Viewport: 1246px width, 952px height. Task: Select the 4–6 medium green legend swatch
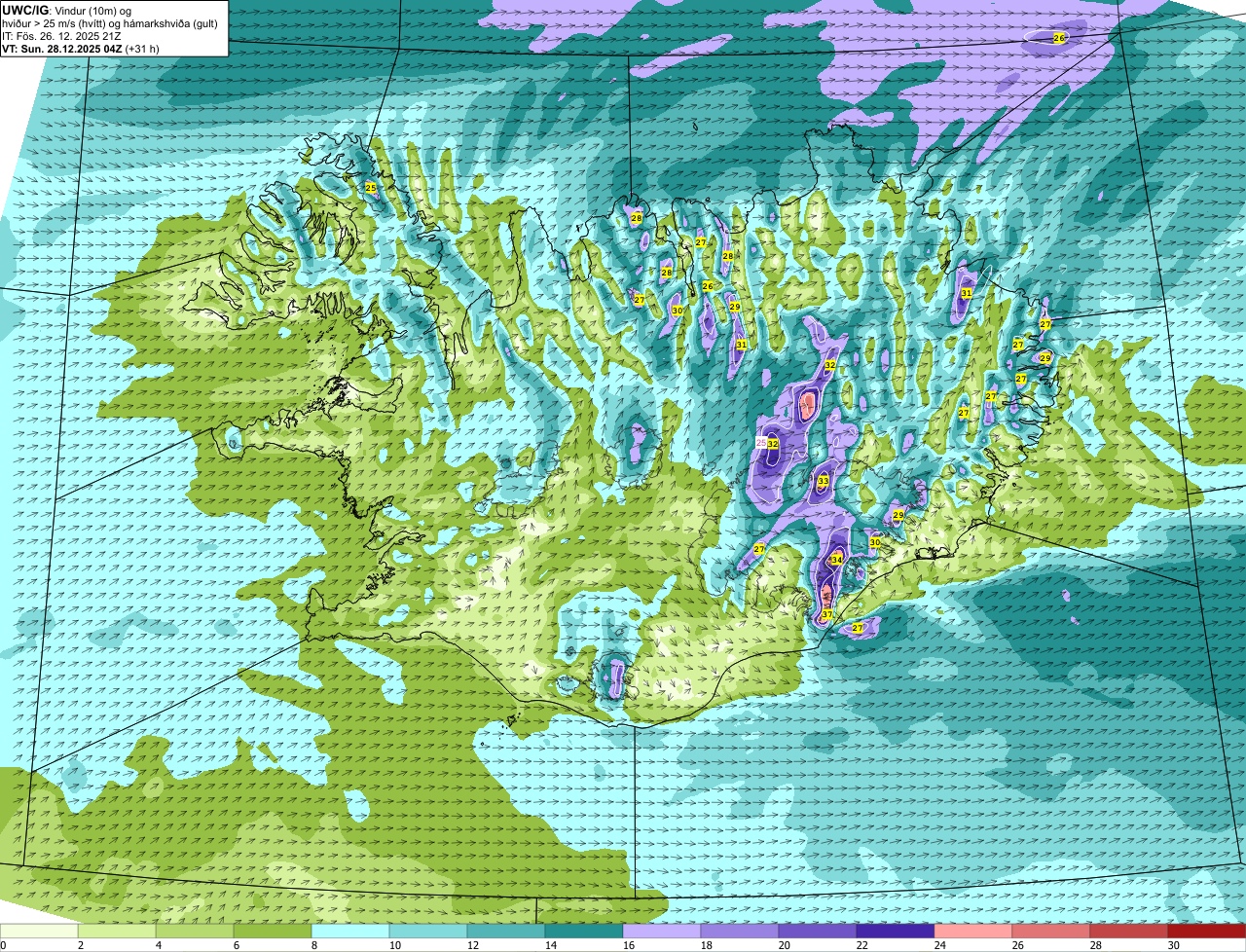pyautogui.click(x=195, y=931)
